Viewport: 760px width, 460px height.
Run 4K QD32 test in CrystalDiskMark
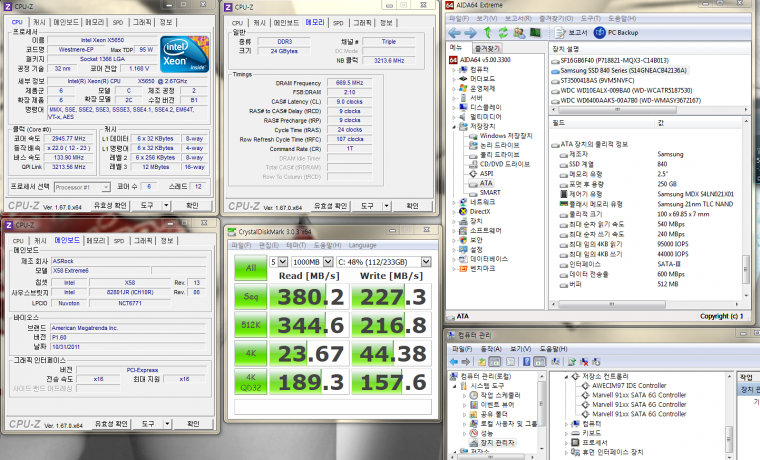[x=251, y=382]
